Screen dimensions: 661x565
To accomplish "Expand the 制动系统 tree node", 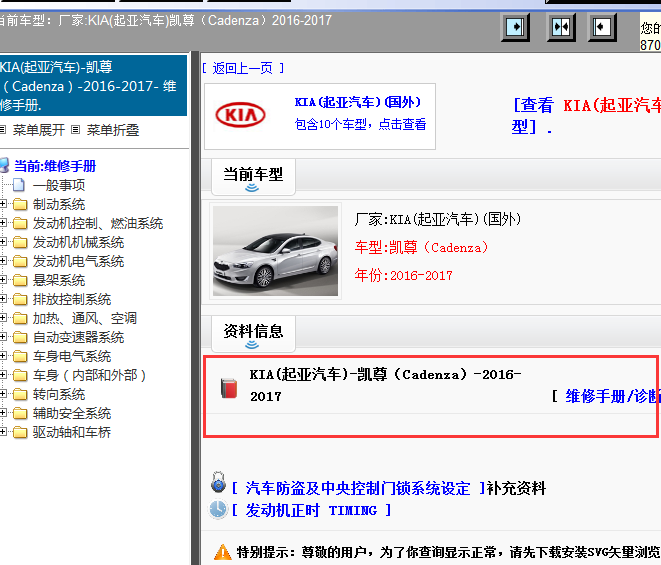I will tap(3, 204).
